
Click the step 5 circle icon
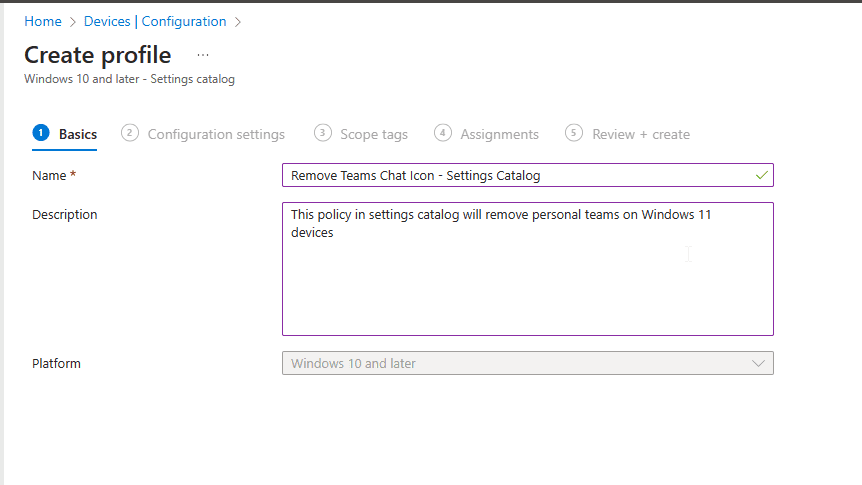(574, 133)
